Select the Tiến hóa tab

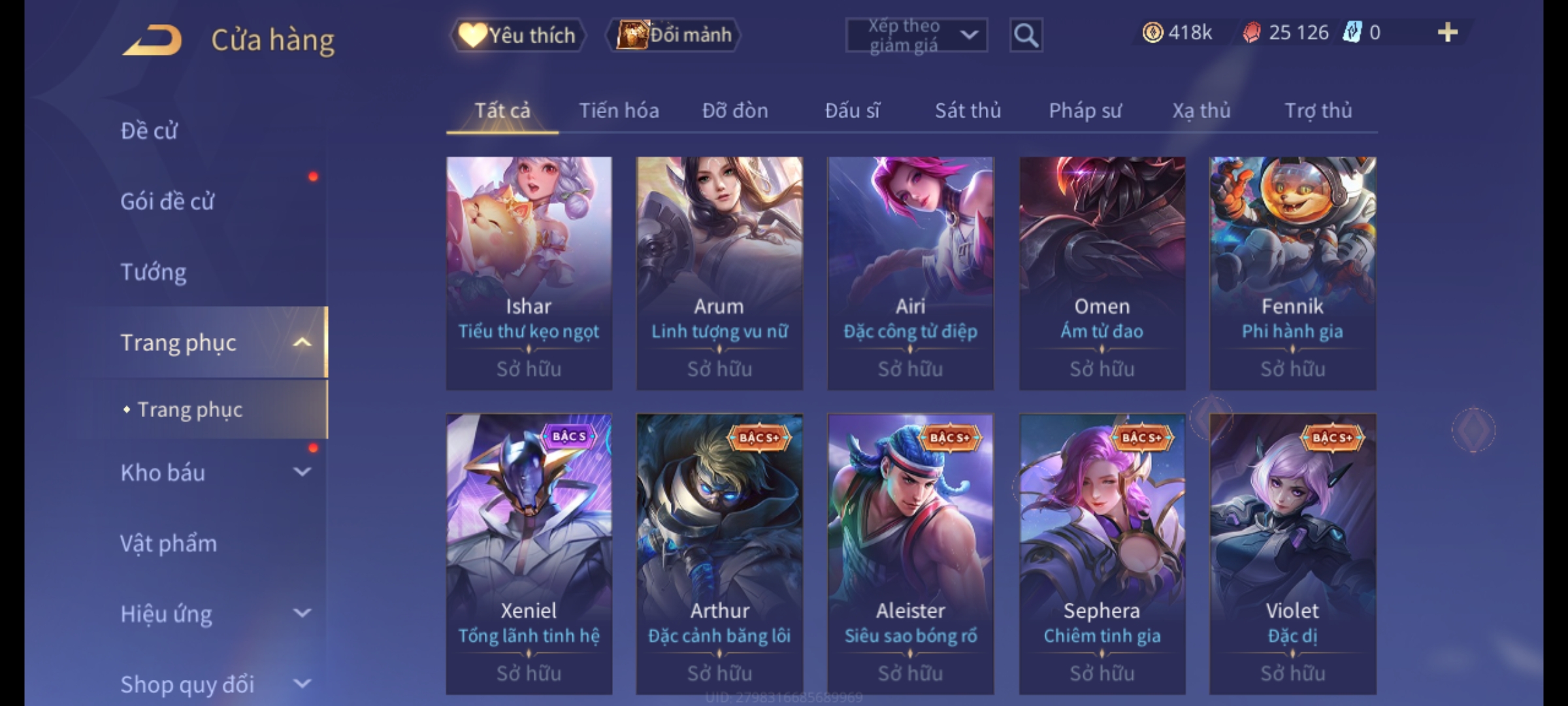(x=619, y=110)
